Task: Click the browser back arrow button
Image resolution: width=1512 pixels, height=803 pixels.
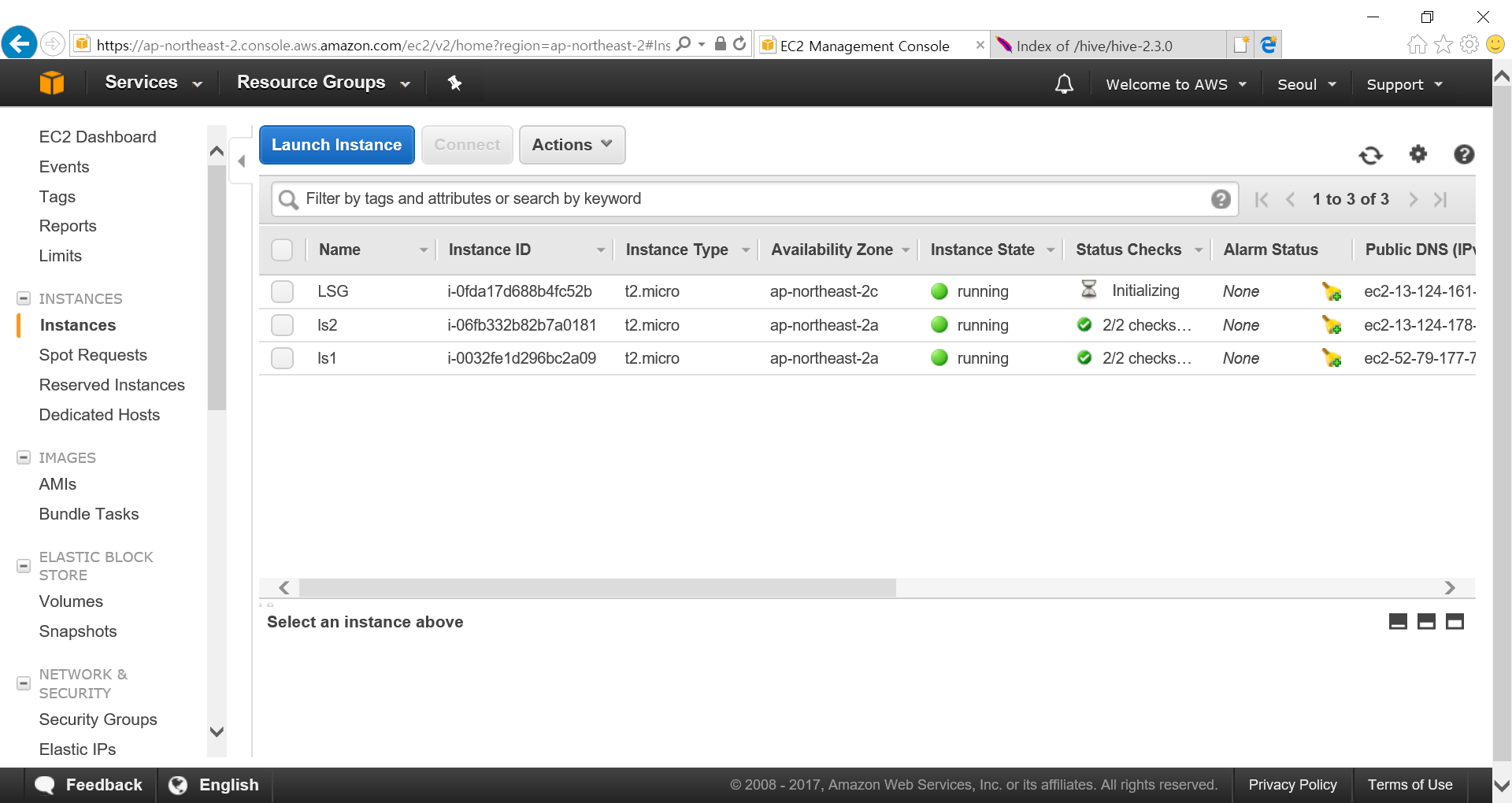Action: 19,43
